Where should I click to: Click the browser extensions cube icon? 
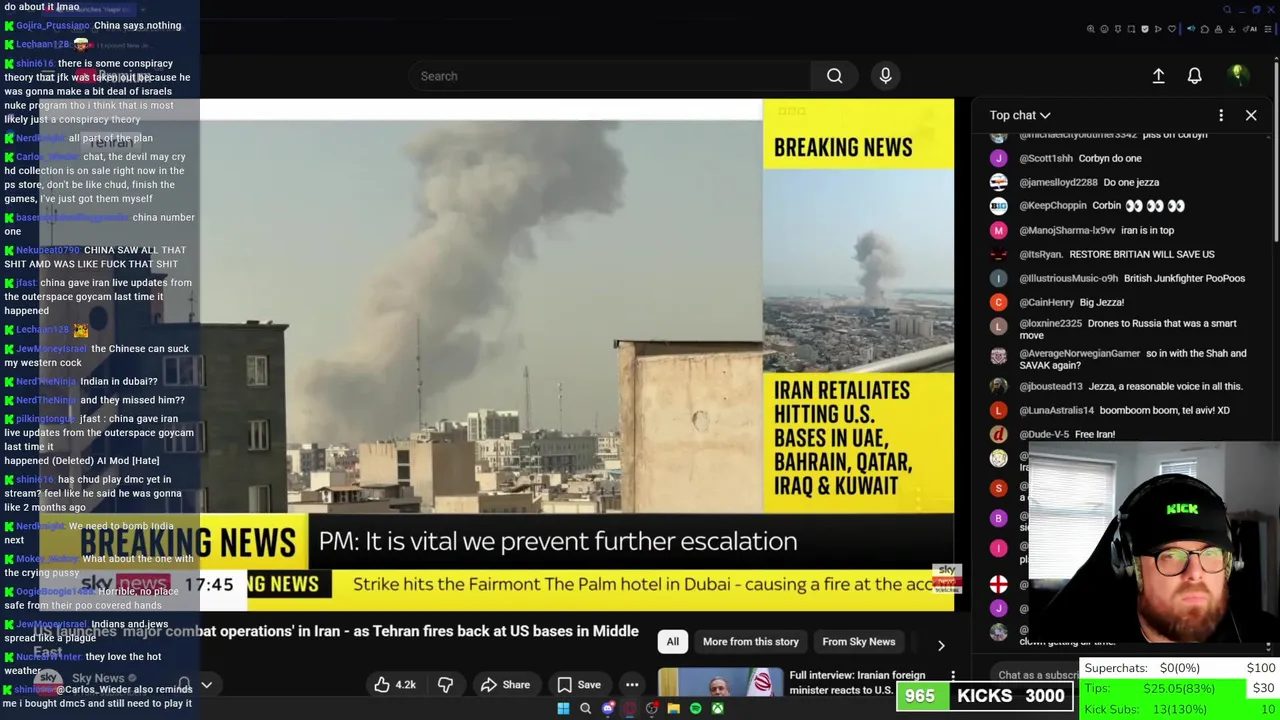1205,29
